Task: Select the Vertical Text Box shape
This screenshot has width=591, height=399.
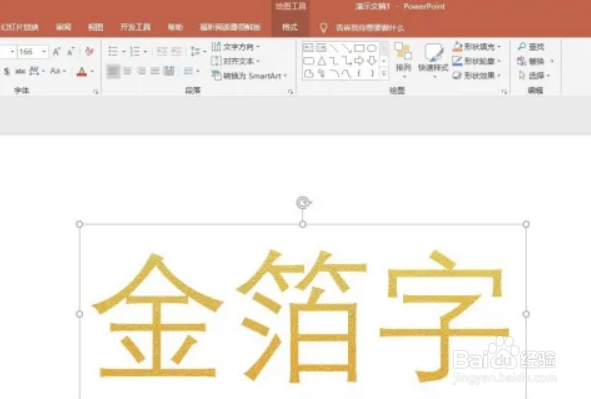Action: point(321,48)
